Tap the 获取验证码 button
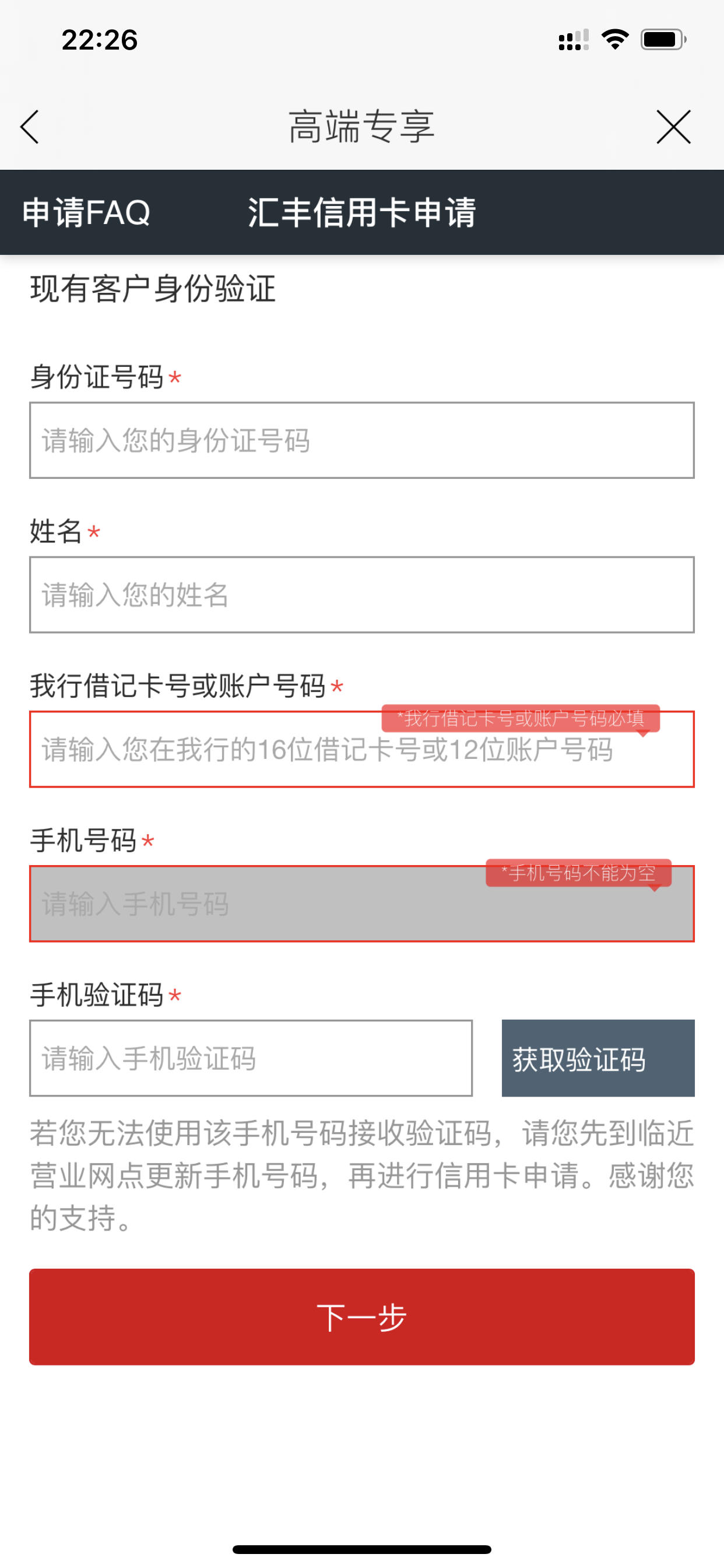Viewport: 724px width, 1568px height. pos(598,1059)
